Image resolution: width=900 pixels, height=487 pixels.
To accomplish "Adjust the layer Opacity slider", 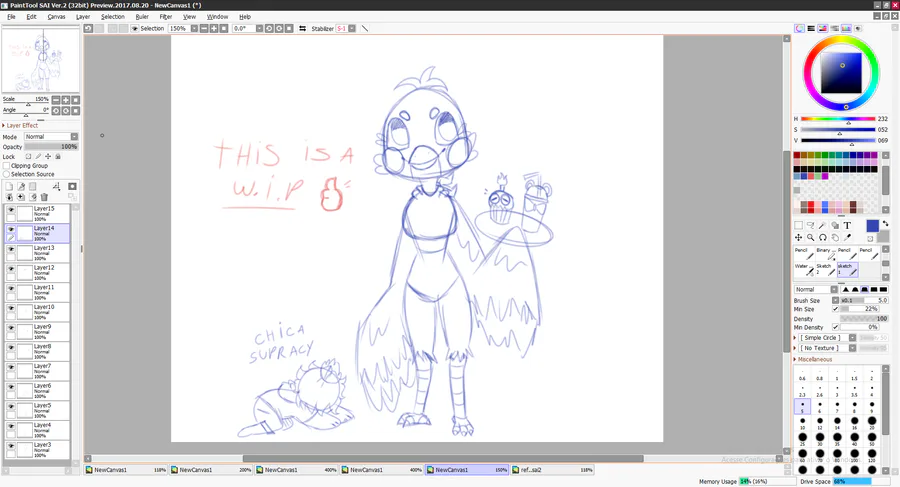I will click(x=51, y=147).
